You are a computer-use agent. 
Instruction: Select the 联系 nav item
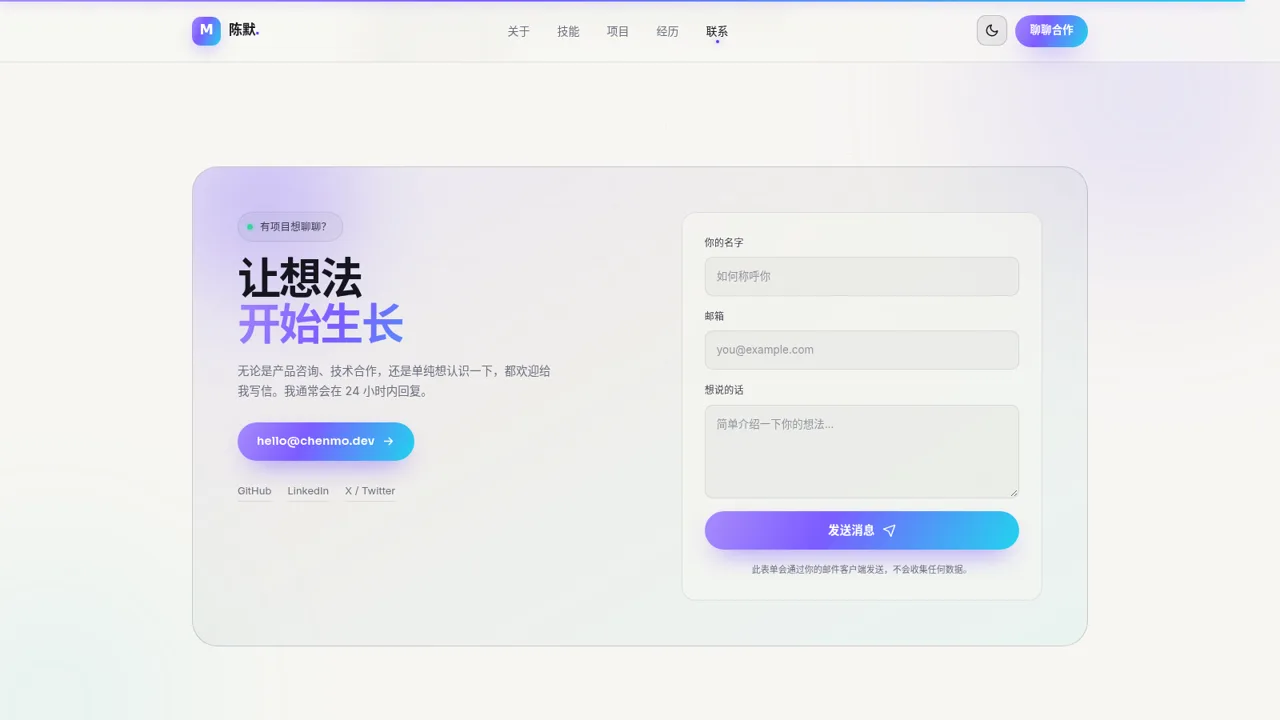tap(717, 32)
